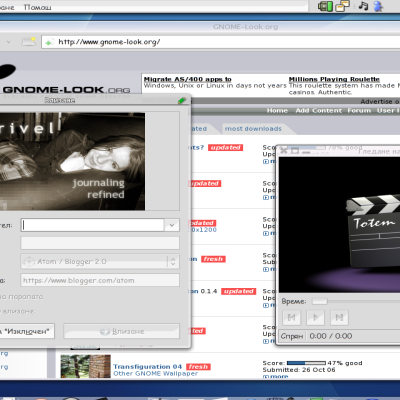Switch to the 'most downloads' tab
Image resolution: width=400 pixels, height=400 pixels.
pos(253,129)
